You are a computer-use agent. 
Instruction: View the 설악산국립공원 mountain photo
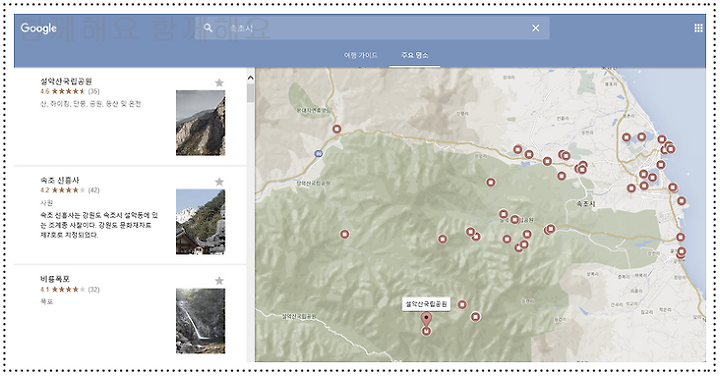point(201,123)
